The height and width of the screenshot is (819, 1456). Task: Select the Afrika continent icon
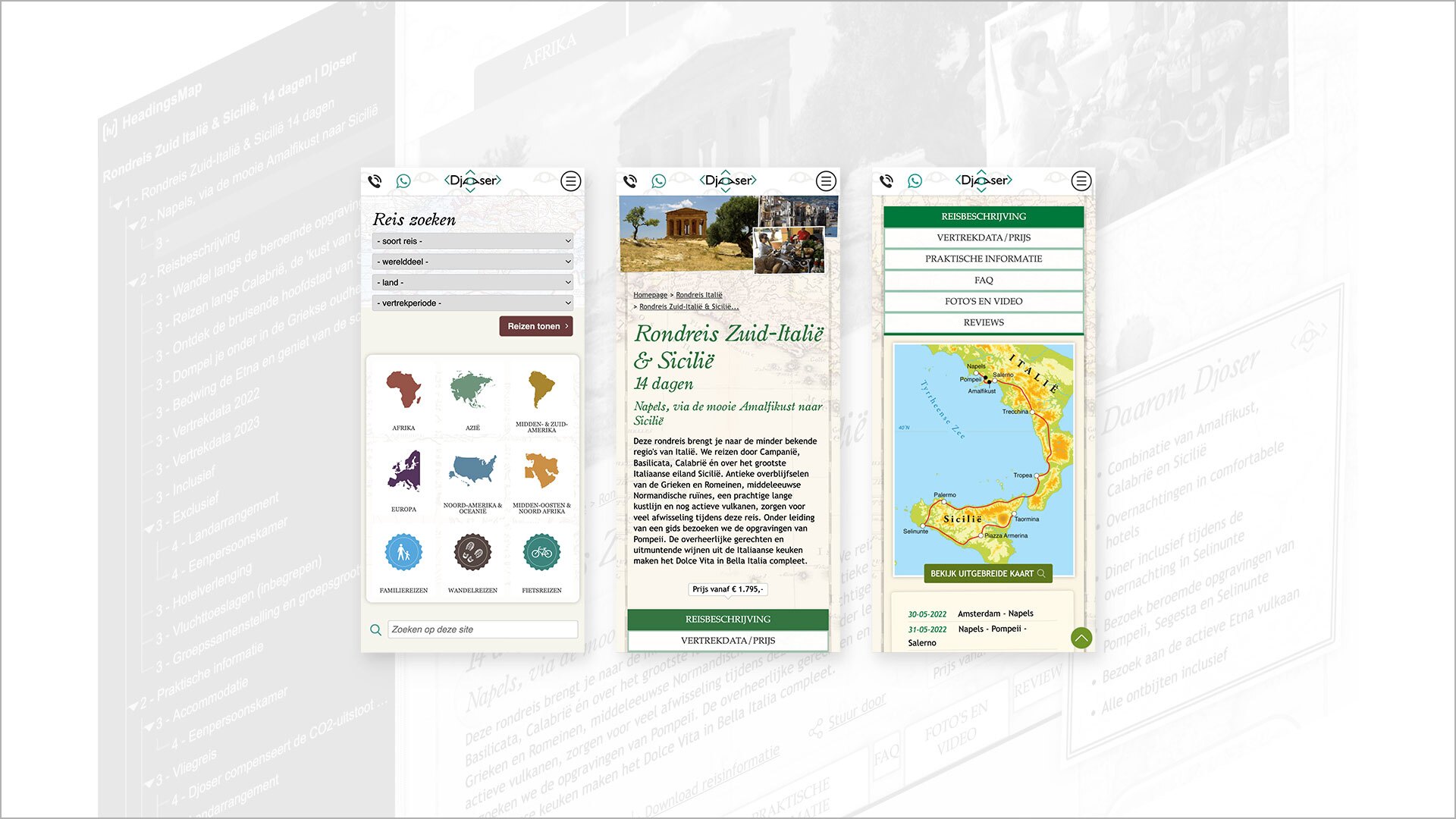[403, 390]
